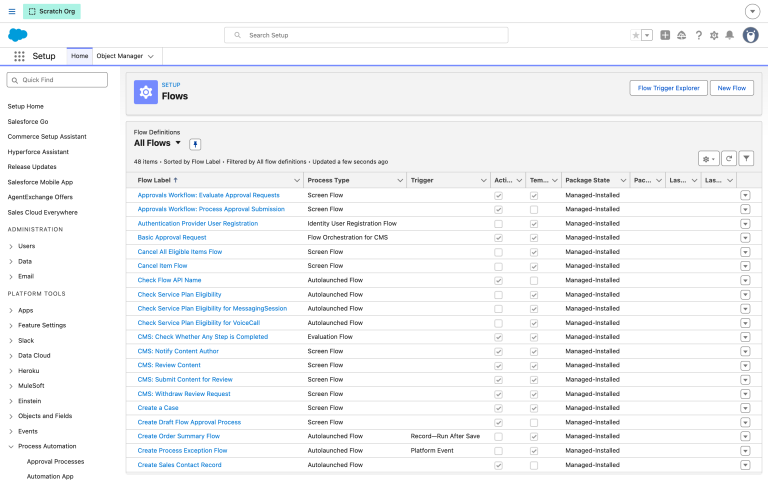Open row actions for Create a Case

[x=745, y=408]
